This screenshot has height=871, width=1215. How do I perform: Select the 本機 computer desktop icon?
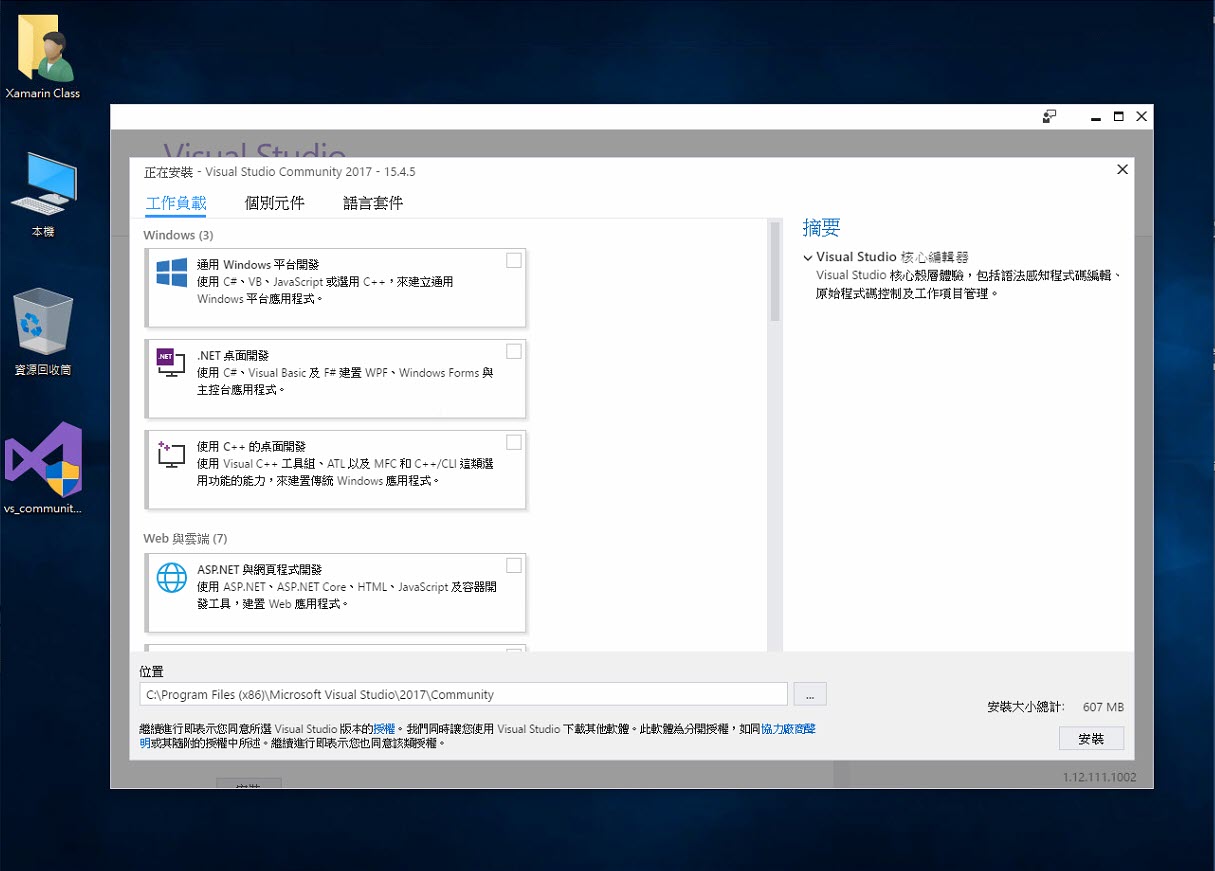[43, 195]
